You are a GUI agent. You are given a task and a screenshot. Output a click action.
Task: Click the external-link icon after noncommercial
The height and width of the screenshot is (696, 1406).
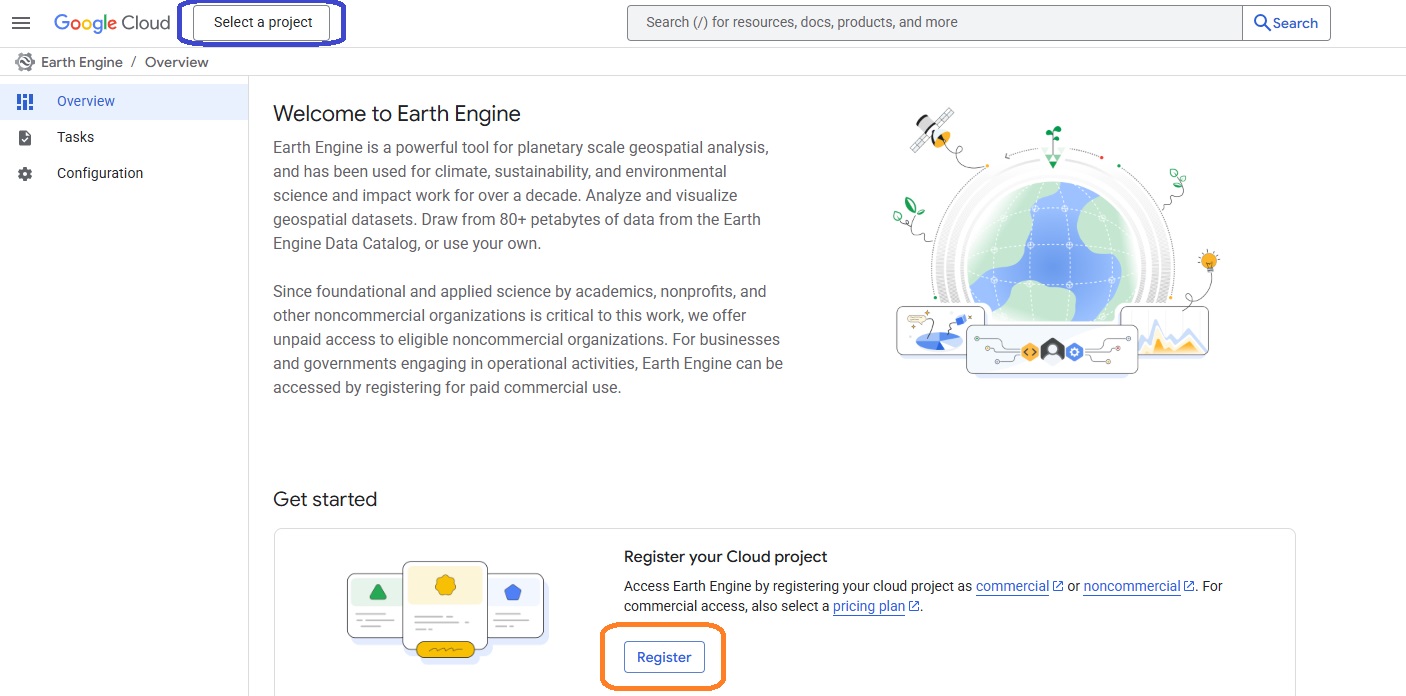(1190, 587)
